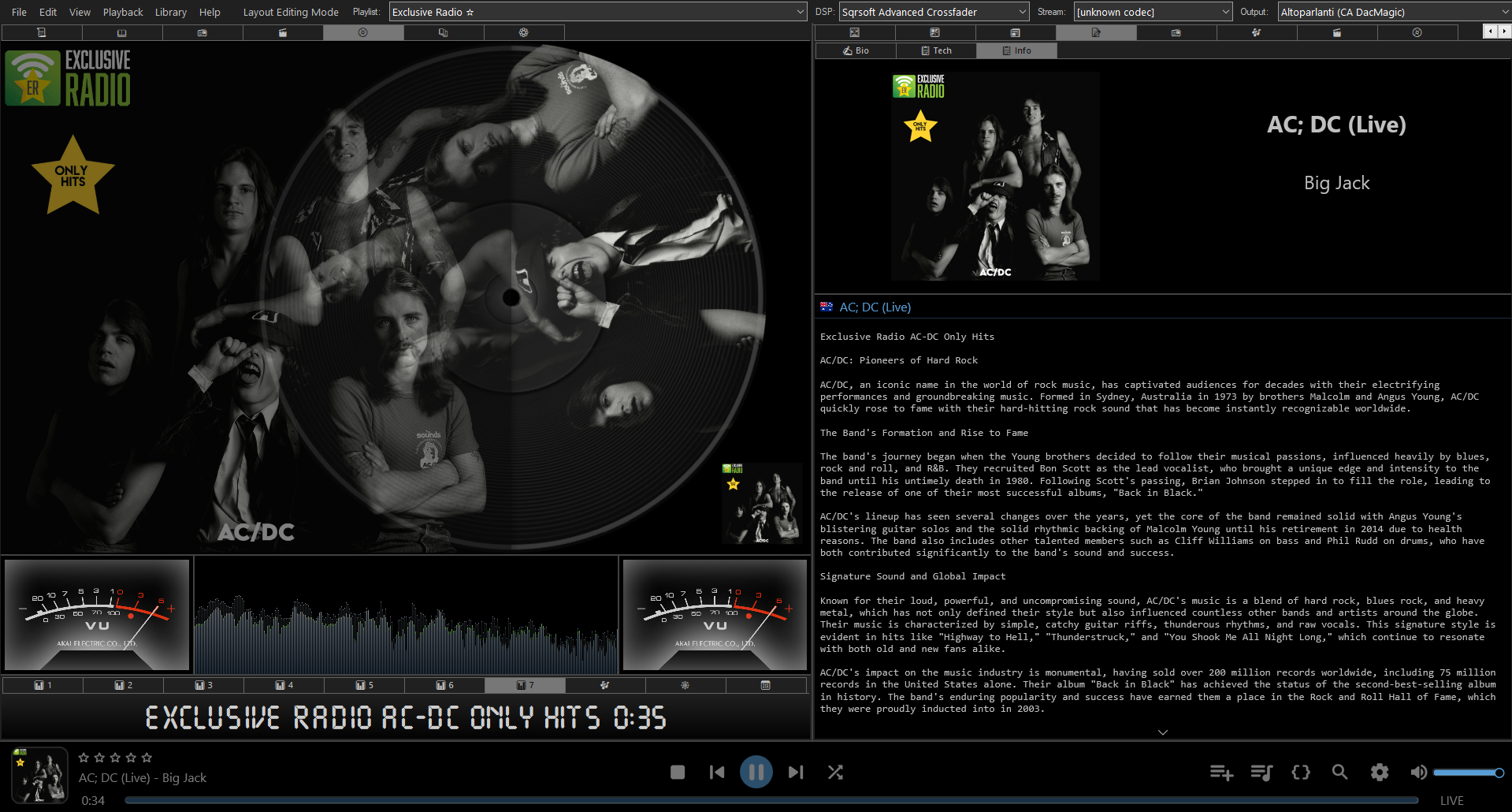Expand the DSP dropdown Sqrsoft Advanced Crossfader
The image size is (1512, 812).
pyautogui.click(x=934, y=12)
